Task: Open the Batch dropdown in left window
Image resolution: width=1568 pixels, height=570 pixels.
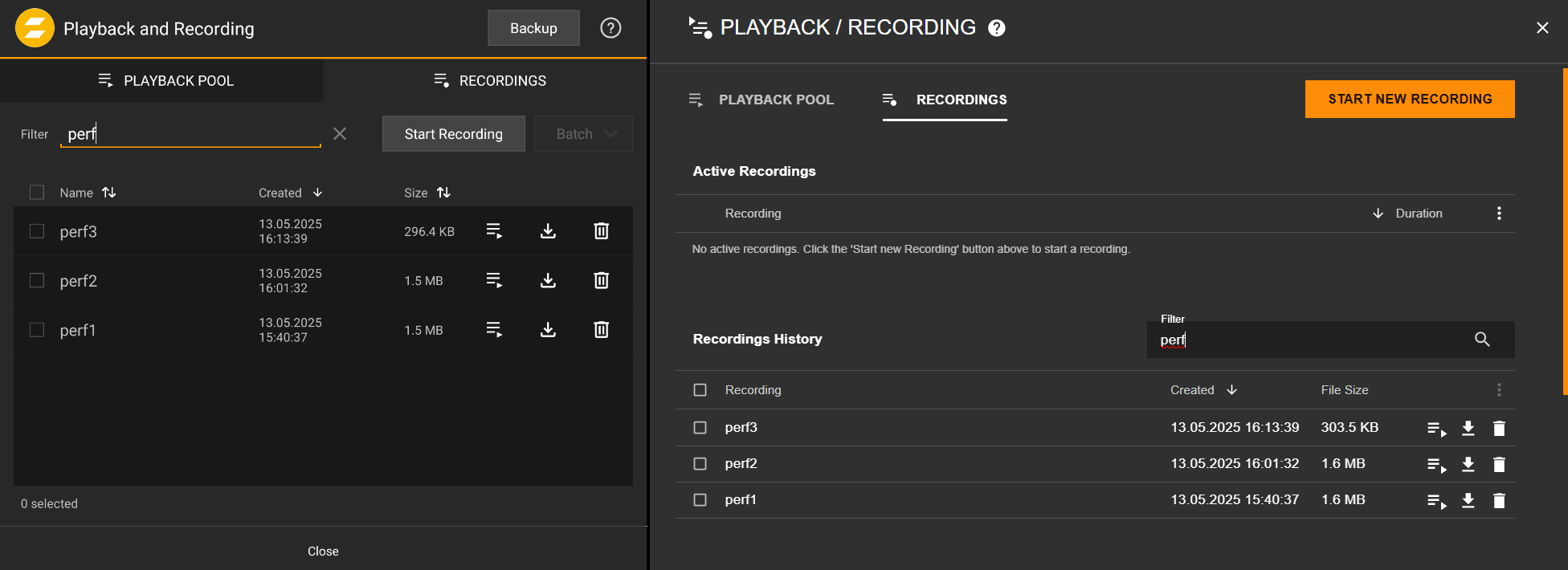Action: coord(583,133)
